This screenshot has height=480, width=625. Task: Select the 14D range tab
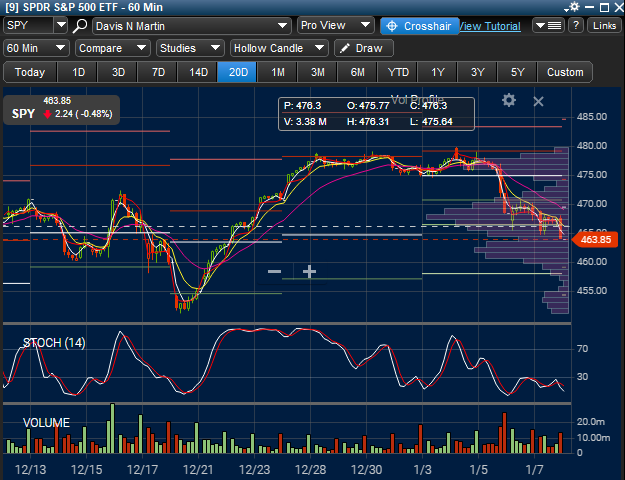click(198, 72)
